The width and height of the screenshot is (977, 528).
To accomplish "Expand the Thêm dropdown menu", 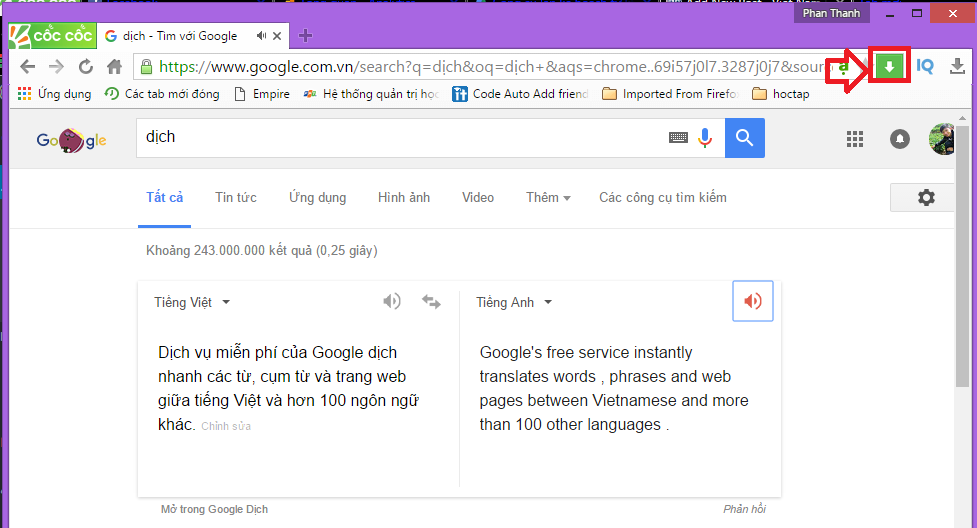I will pos(548,198).
